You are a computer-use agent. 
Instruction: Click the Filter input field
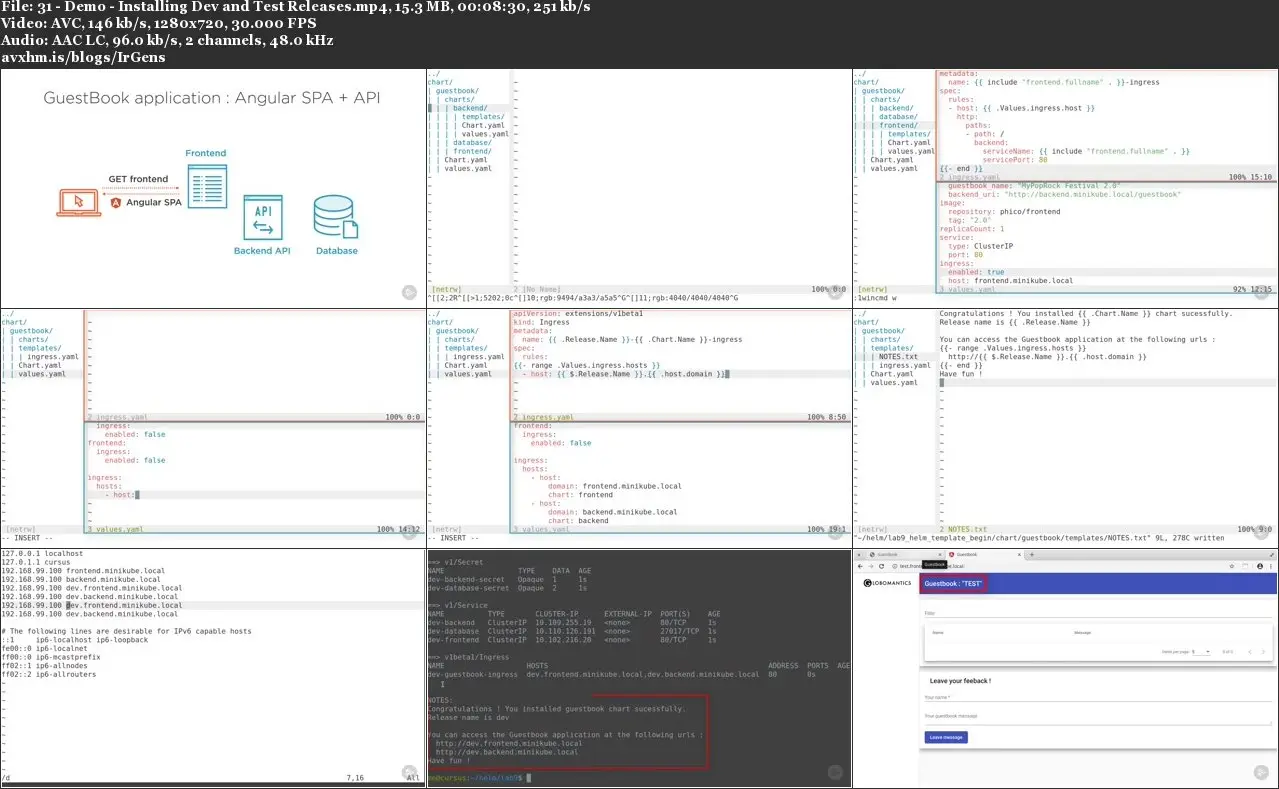tap(1098, 613)
